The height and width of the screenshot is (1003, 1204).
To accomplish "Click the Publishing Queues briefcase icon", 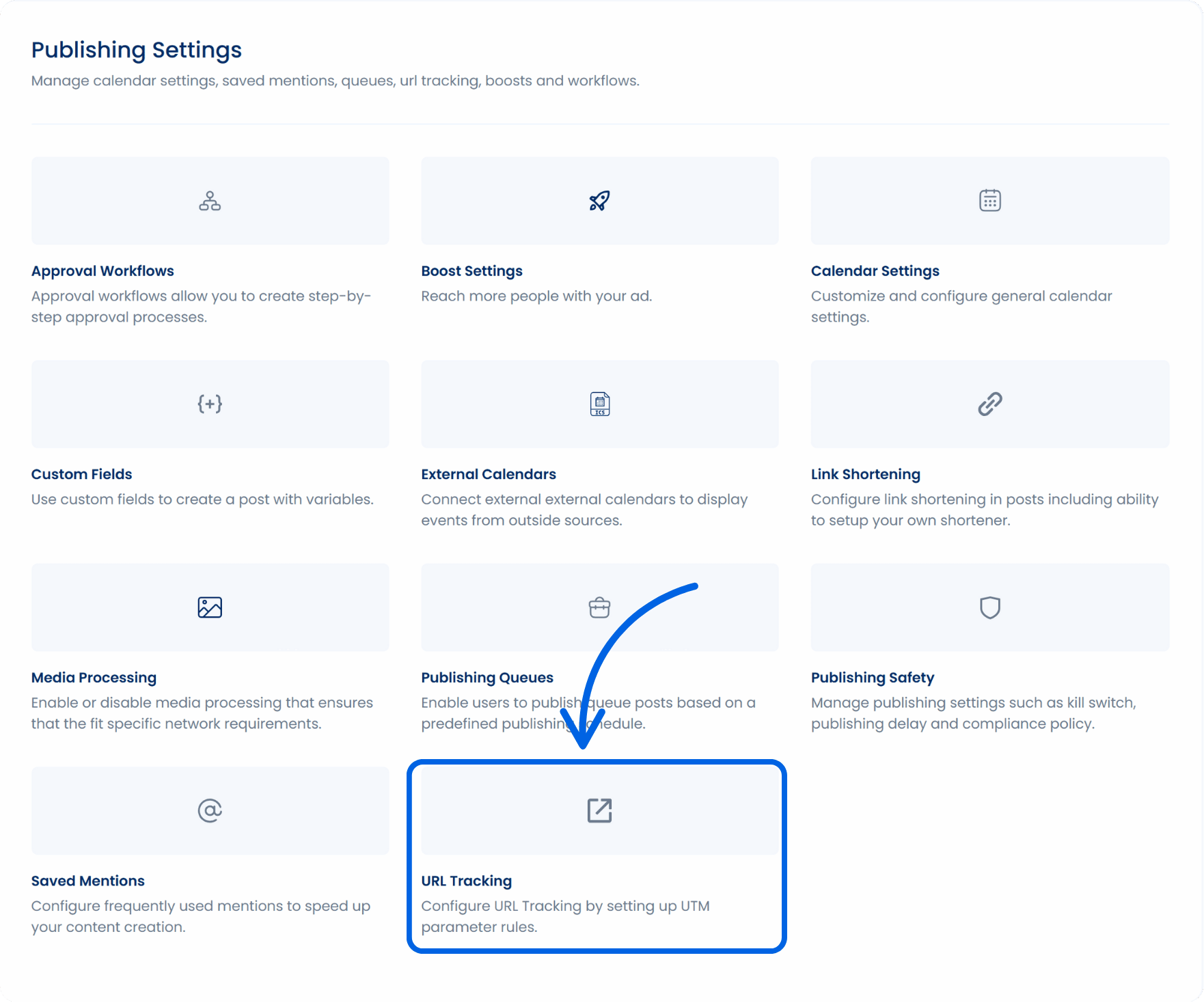I will pyautogui.click(x=599, y=607).
